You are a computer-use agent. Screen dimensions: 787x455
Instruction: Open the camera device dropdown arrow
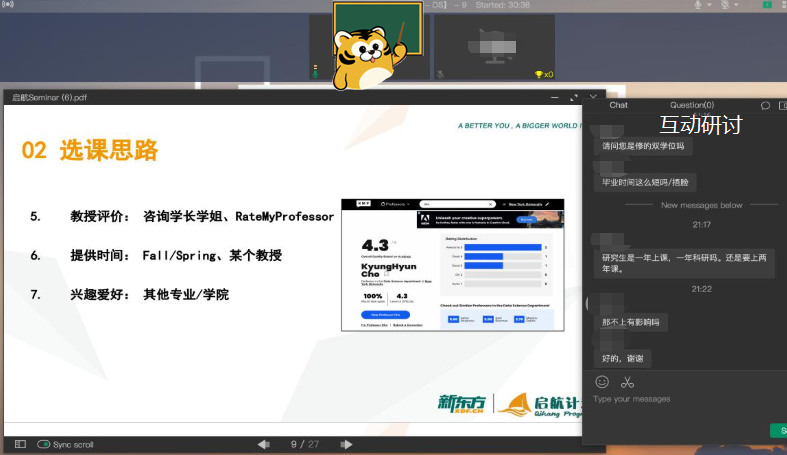(x=736, y=5)
